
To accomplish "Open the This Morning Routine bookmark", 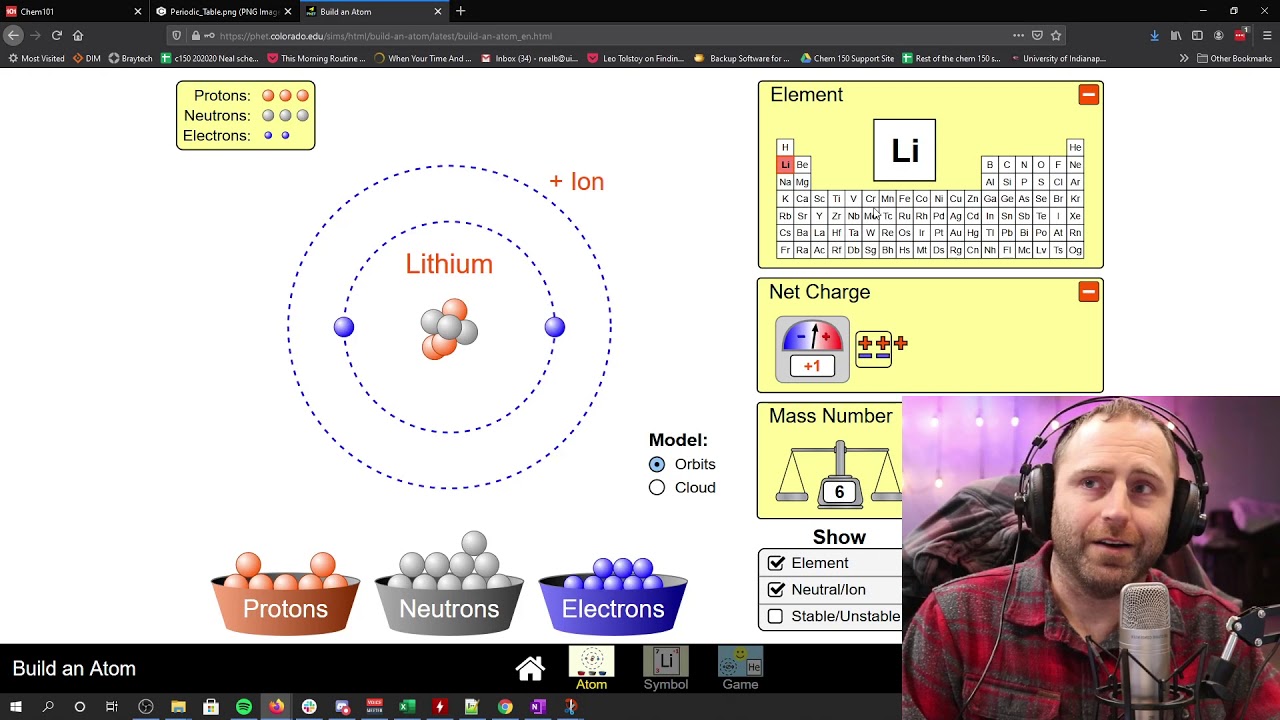I will click(x=316, y=58).
